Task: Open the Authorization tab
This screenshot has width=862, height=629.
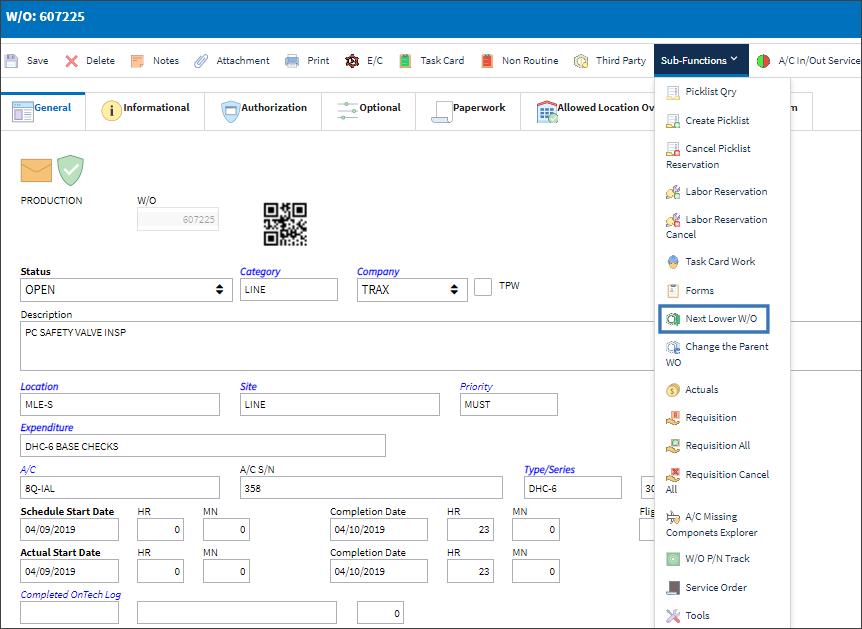Action: (x=263, y=110)
